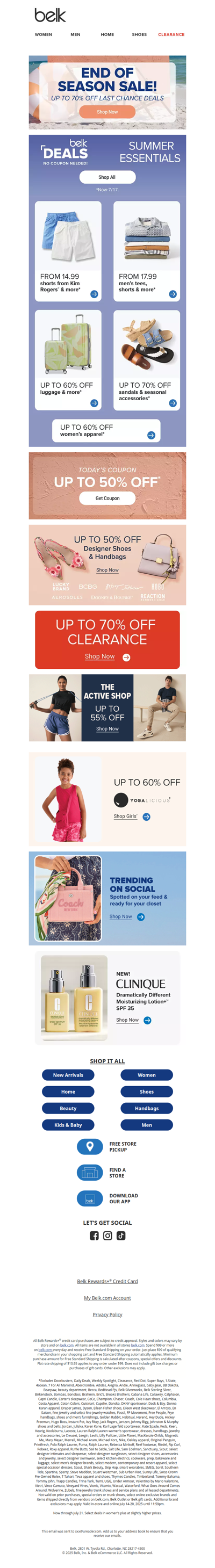Open the Shoes navigation item
Viewport: 215px width, 1568px height.
pyautogui.click(x=139, y=35)
